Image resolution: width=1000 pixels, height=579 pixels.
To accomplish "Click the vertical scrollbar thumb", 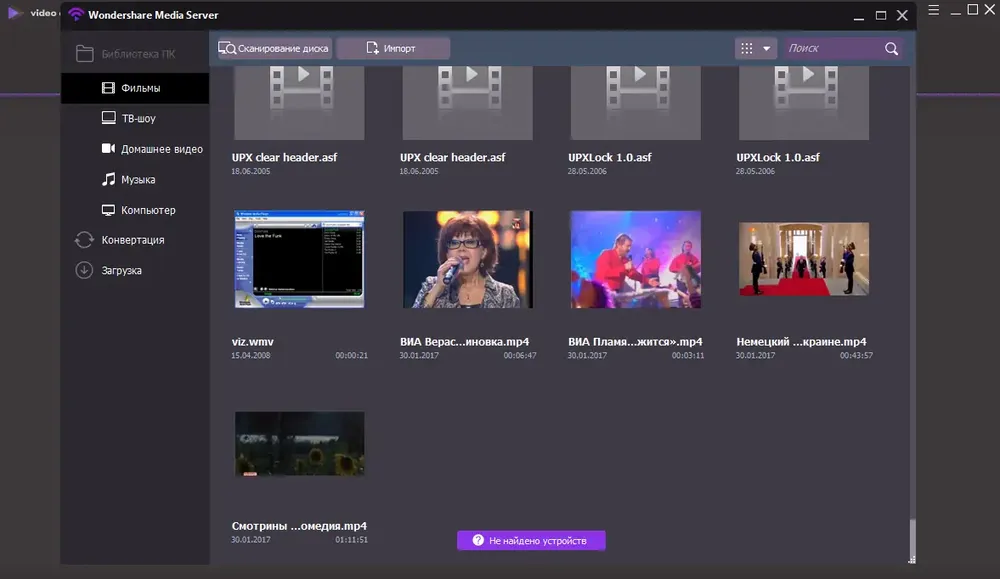I will [x=912, y=539].
